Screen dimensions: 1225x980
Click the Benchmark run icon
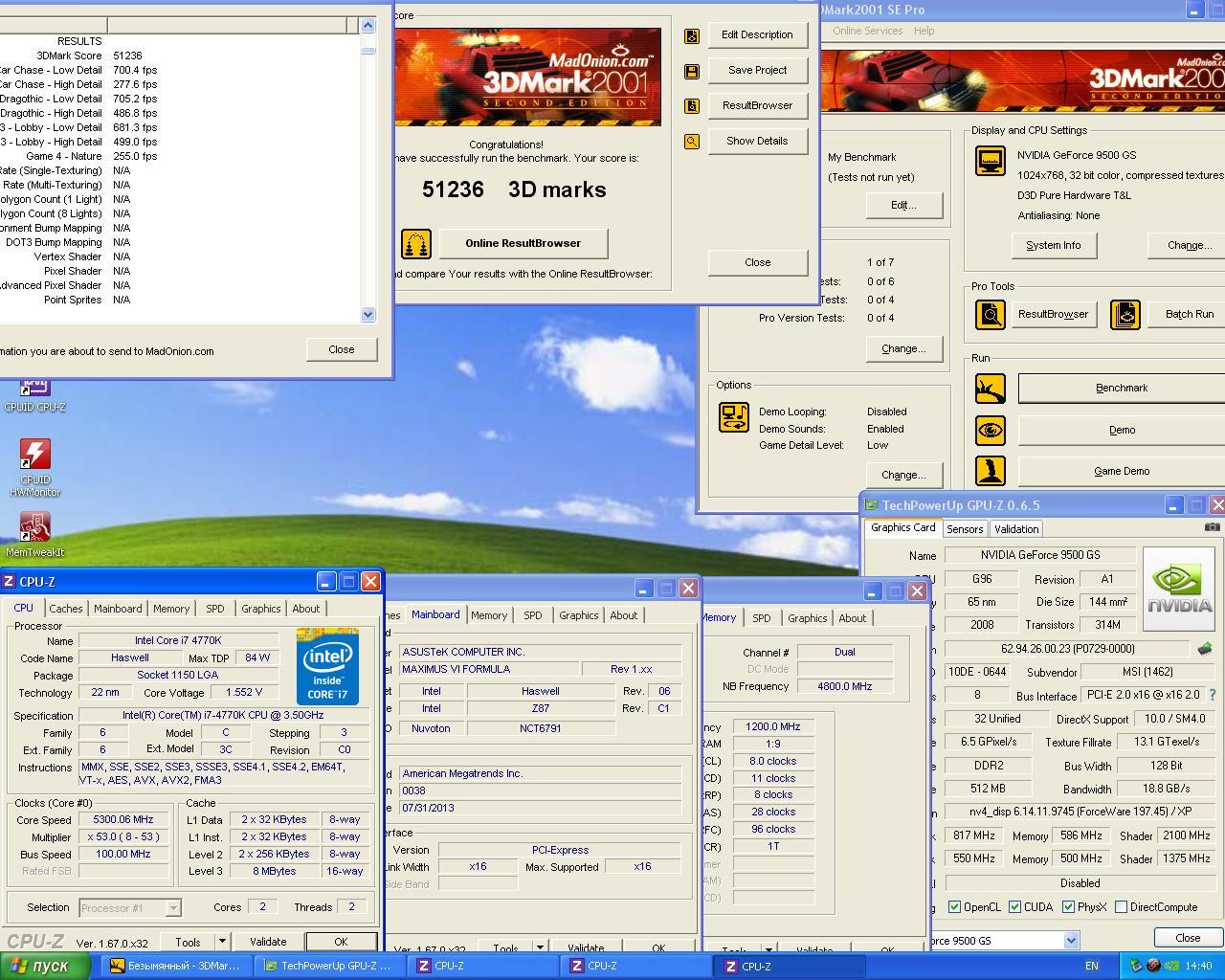pos(991,389)
